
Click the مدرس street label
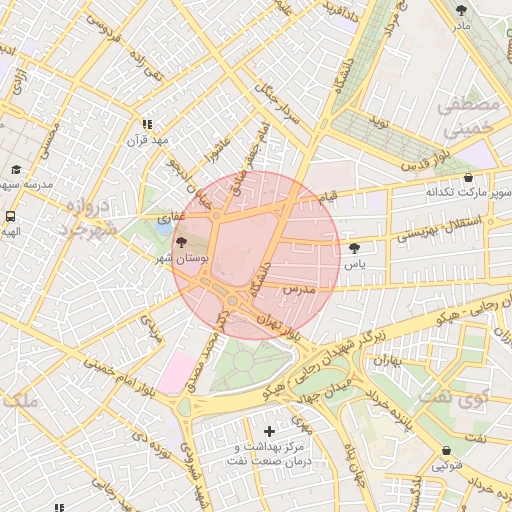(x=299, y=289)
